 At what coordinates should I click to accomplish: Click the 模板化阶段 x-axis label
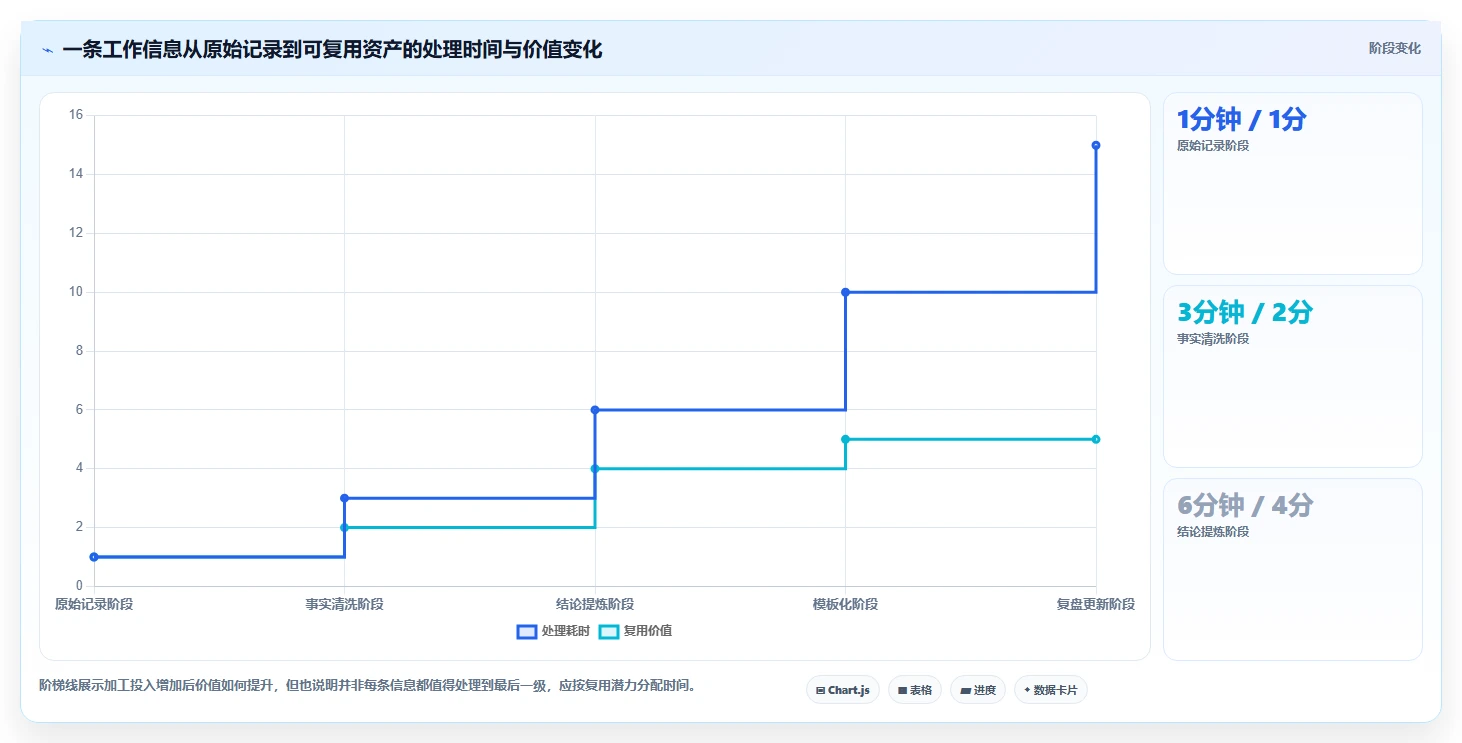tap(845, 604)
